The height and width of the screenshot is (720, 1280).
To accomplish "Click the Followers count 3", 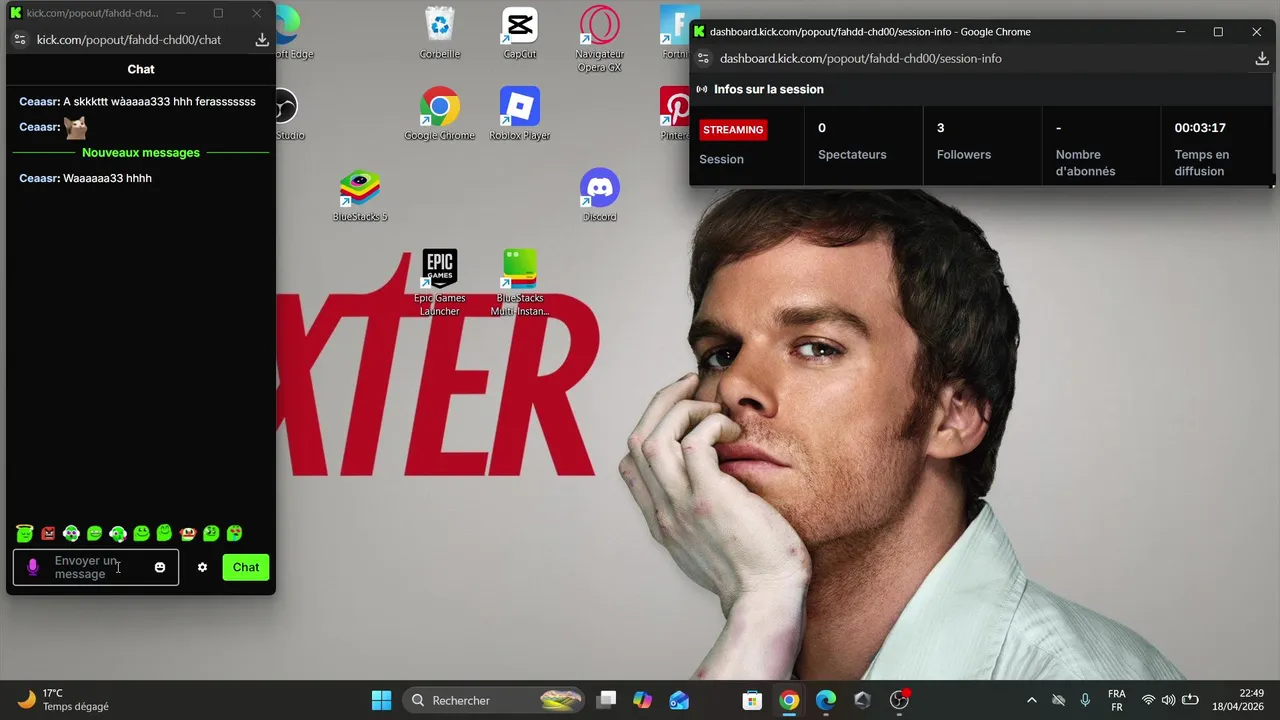I will (x=940, y=128).
